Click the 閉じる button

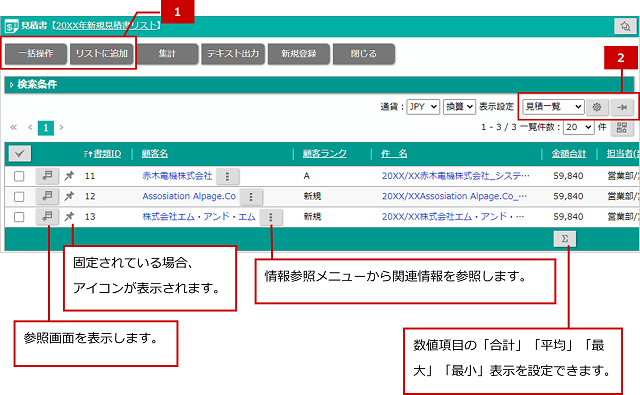(x=364, y=53)
